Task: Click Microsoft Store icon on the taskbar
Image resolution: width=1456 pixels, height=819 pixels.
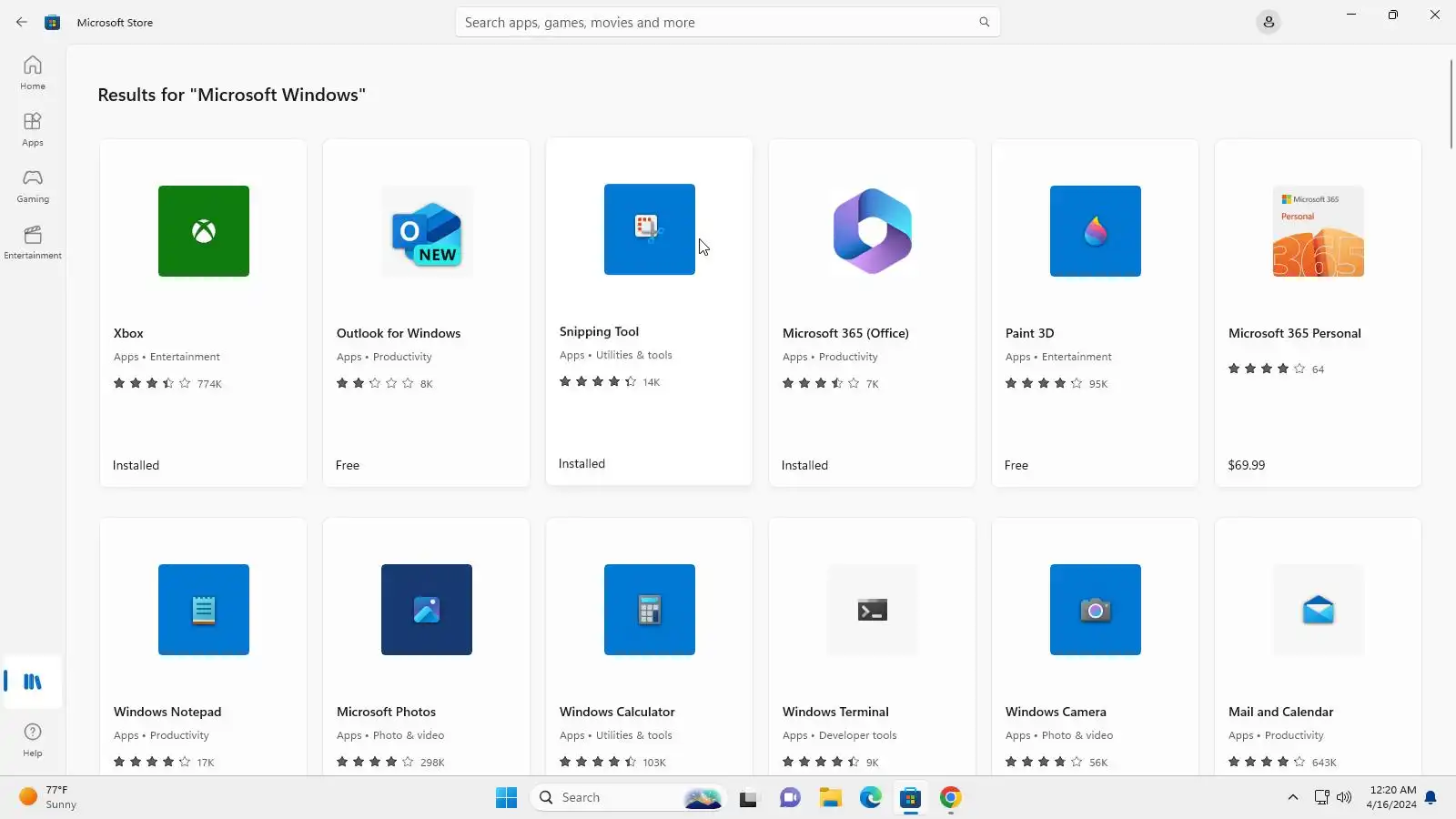Action: click(x=911, y=798)
